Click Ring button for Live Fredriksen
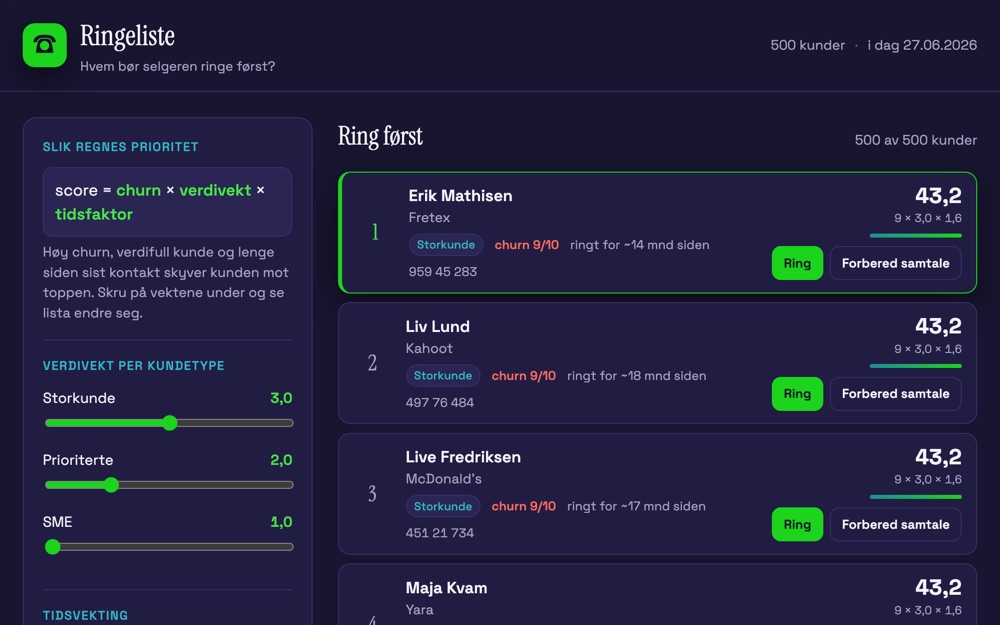Image resolution: width=1000 pixels, height=625 pixels. pyautogui.click(x=797, y=525)
